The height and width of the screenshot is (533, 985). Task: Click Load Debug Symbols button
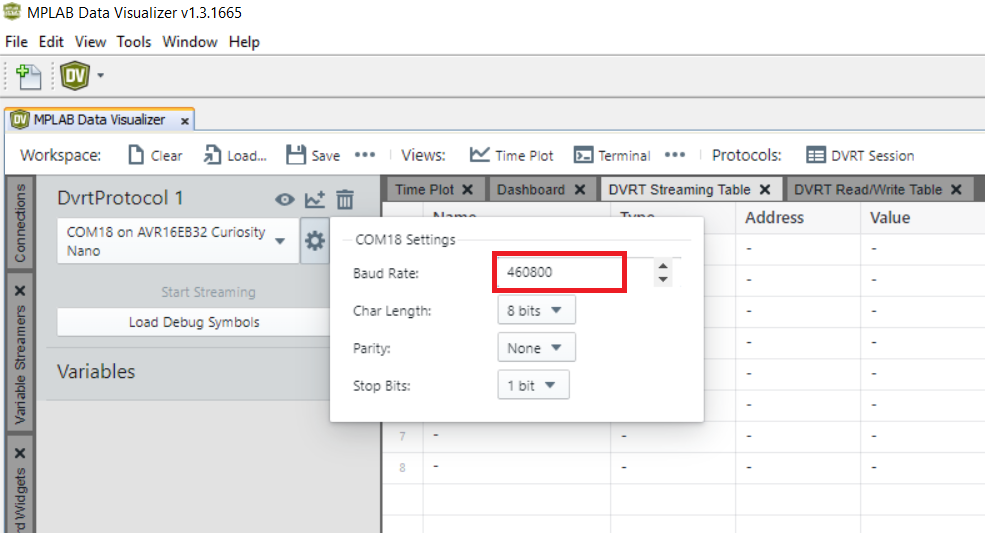[x=193, y=322]
